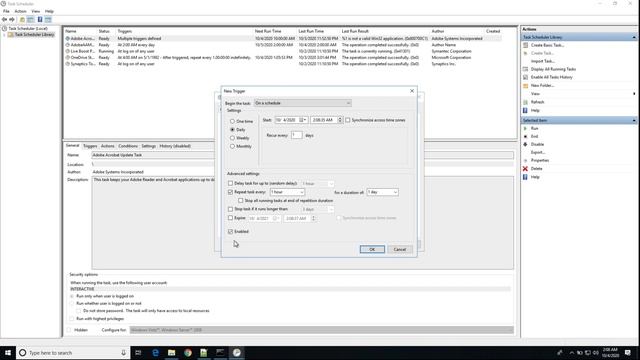The width and height of the screenshot is (640, 360).
Task: Click the Show/Hide Console Tree toolbar icon
Action: pos(30,19)
